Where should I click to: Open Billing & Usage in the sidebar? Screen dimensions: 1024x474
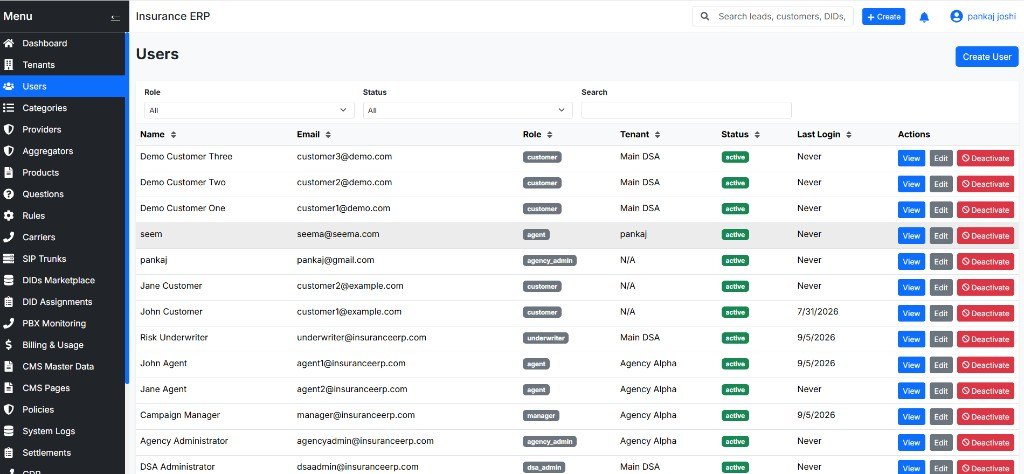click(63, 345)
